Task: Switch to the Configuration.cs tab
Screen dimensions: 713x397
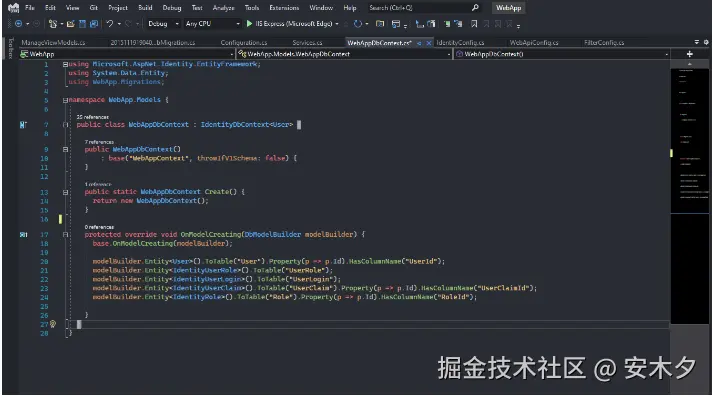Action: [244, 42]
